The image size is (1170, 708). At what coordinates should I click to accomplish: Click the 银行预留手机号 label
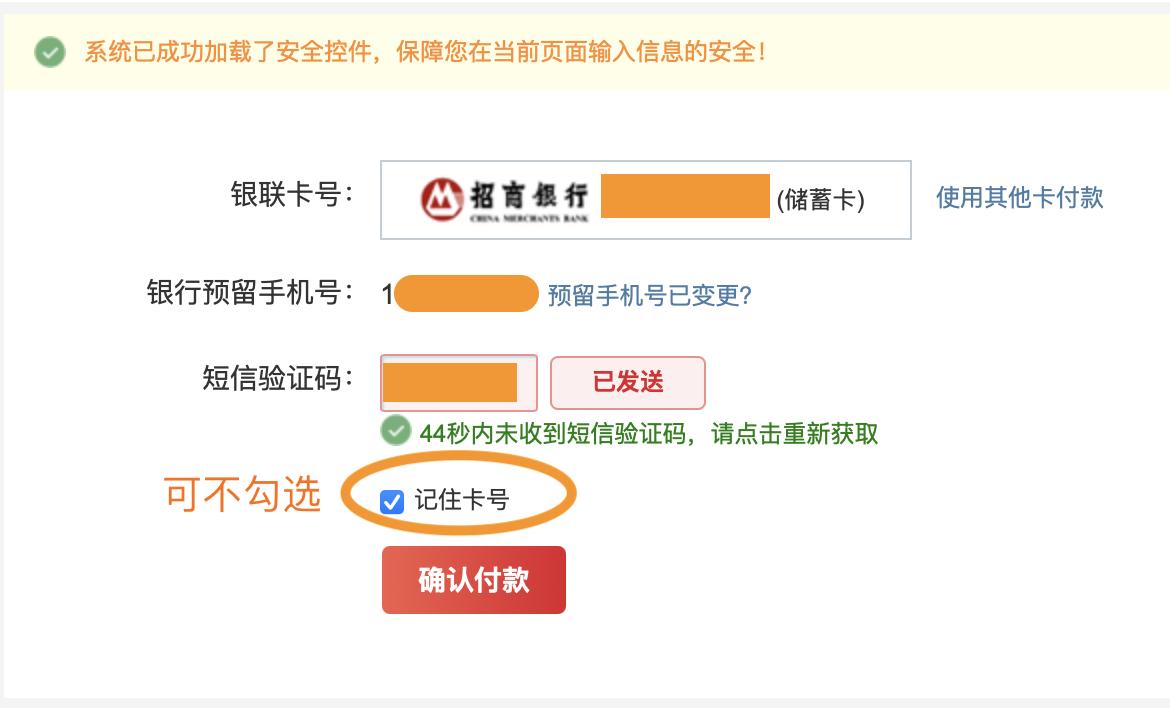point(250,293)
